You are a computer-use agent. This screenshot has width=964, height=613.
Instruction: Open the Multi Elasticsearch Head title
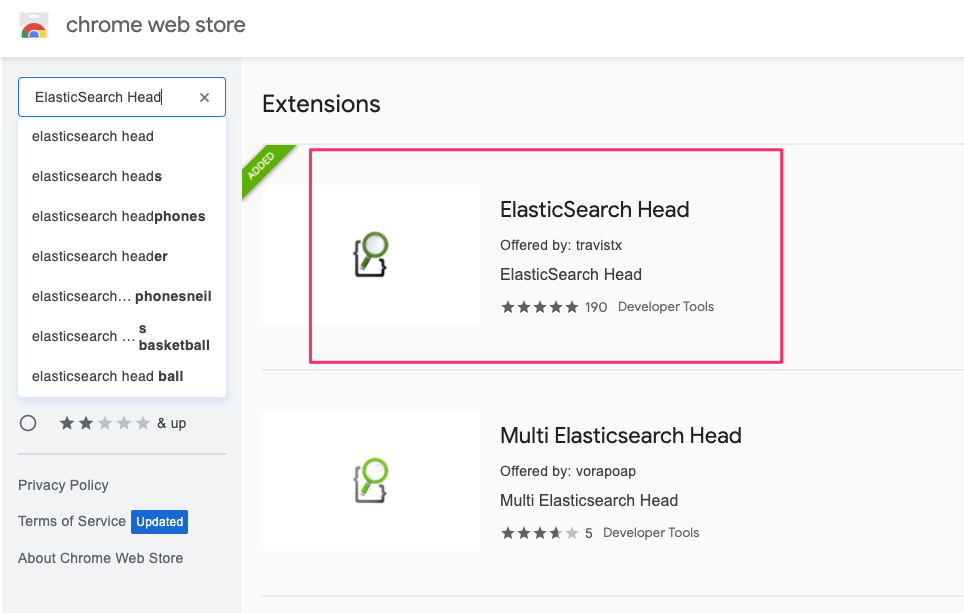tap(621, 435)
